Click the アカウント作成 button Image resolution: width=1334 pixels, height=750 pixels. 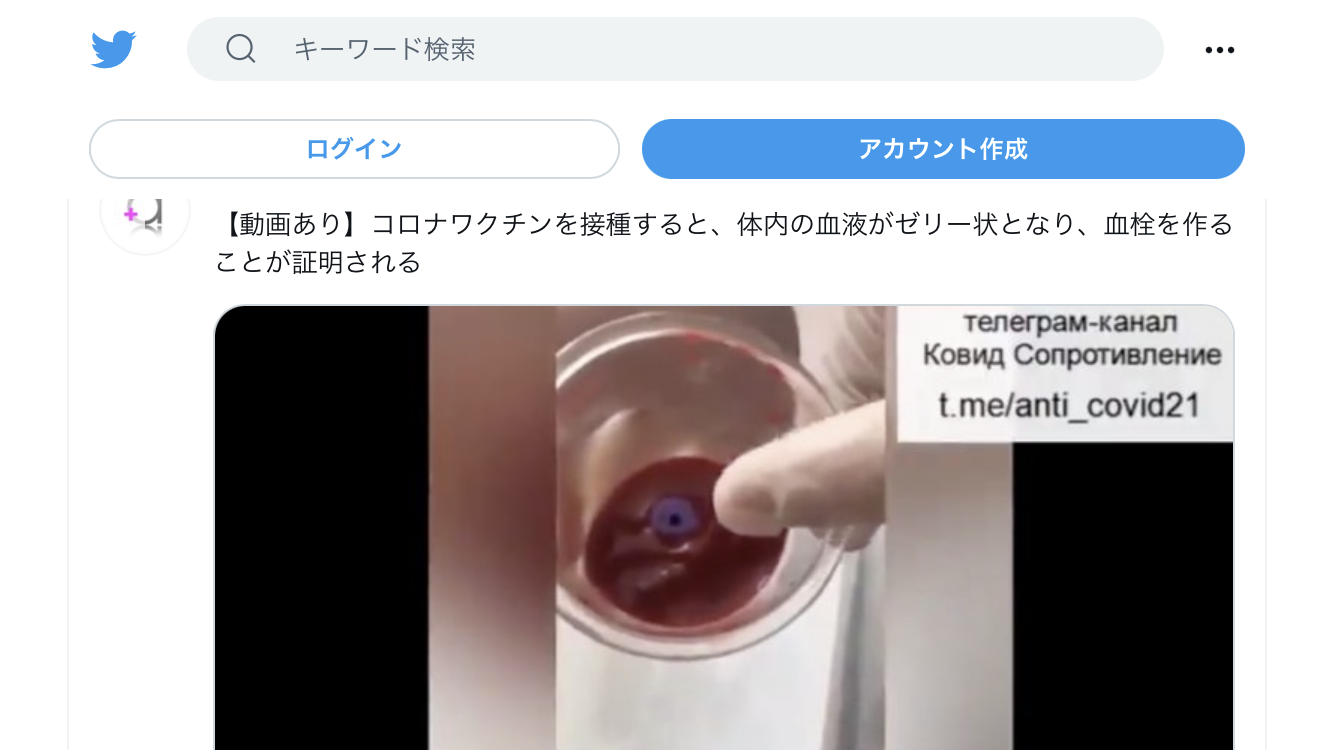point(943,149)
